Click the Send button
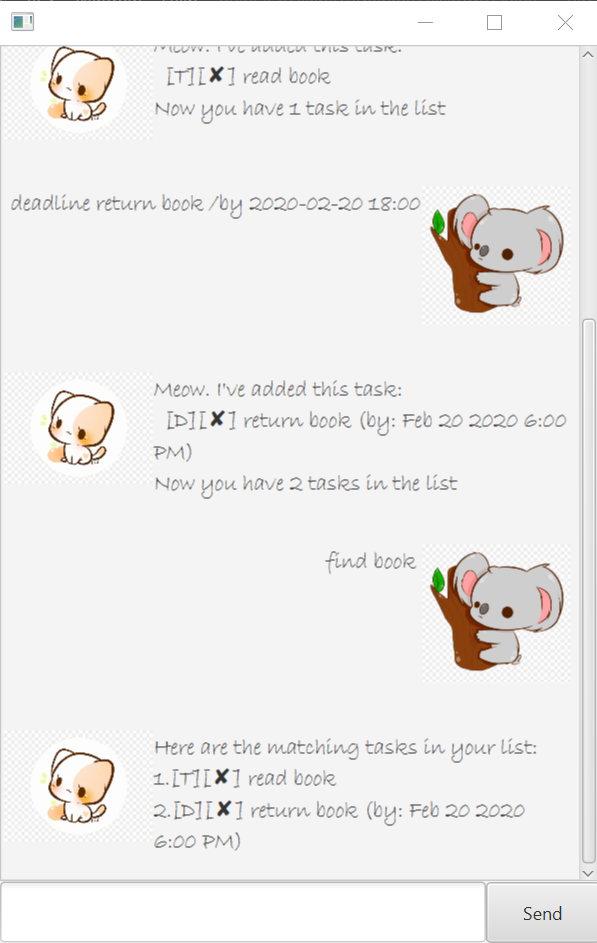Image resolution: width=597 pixels, height=943 pixels. tap(542, 913)
